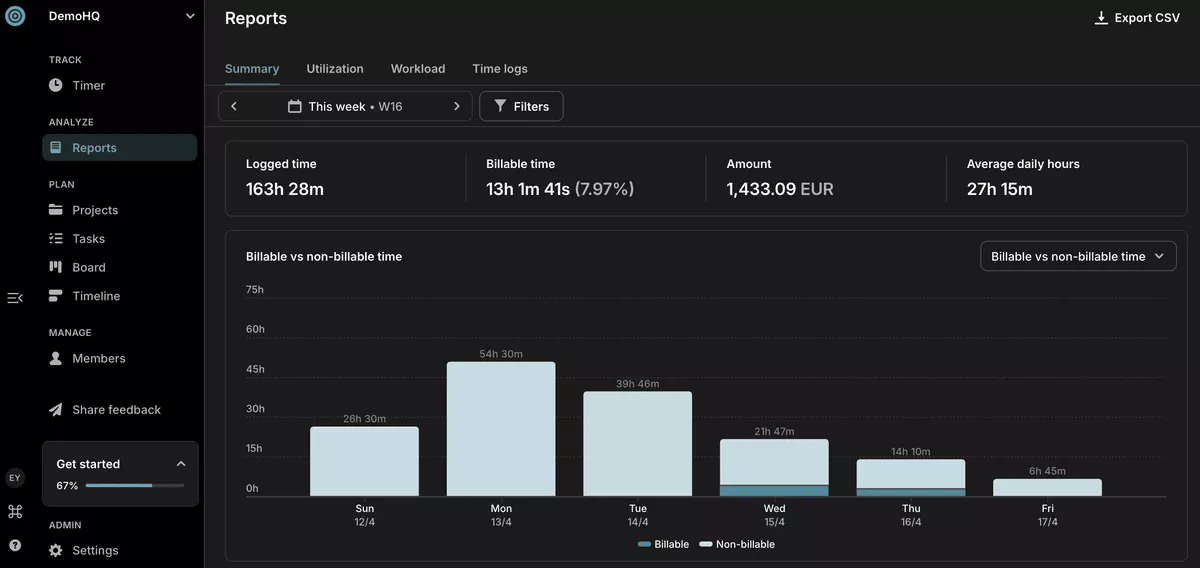Toggle the Non-billable legend series
The height and width of the screenshot is (568, 1200).
coord(737,544)
